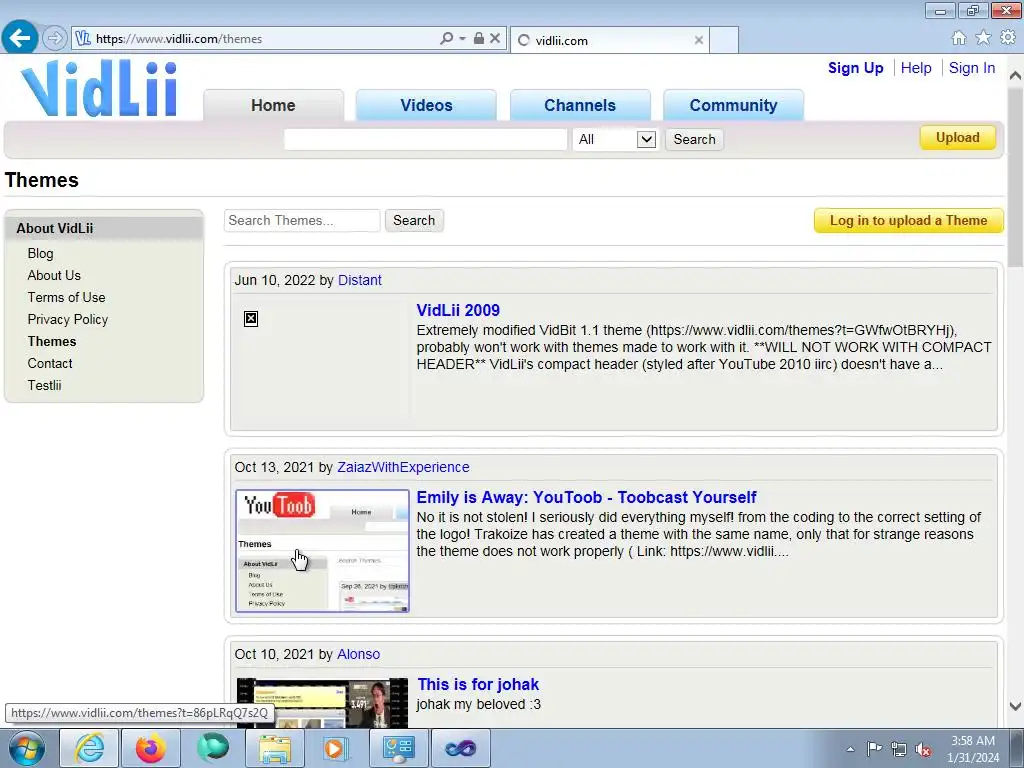Click the yellow Upload button
Viewport: 1024px width, 768px height.
957,137
